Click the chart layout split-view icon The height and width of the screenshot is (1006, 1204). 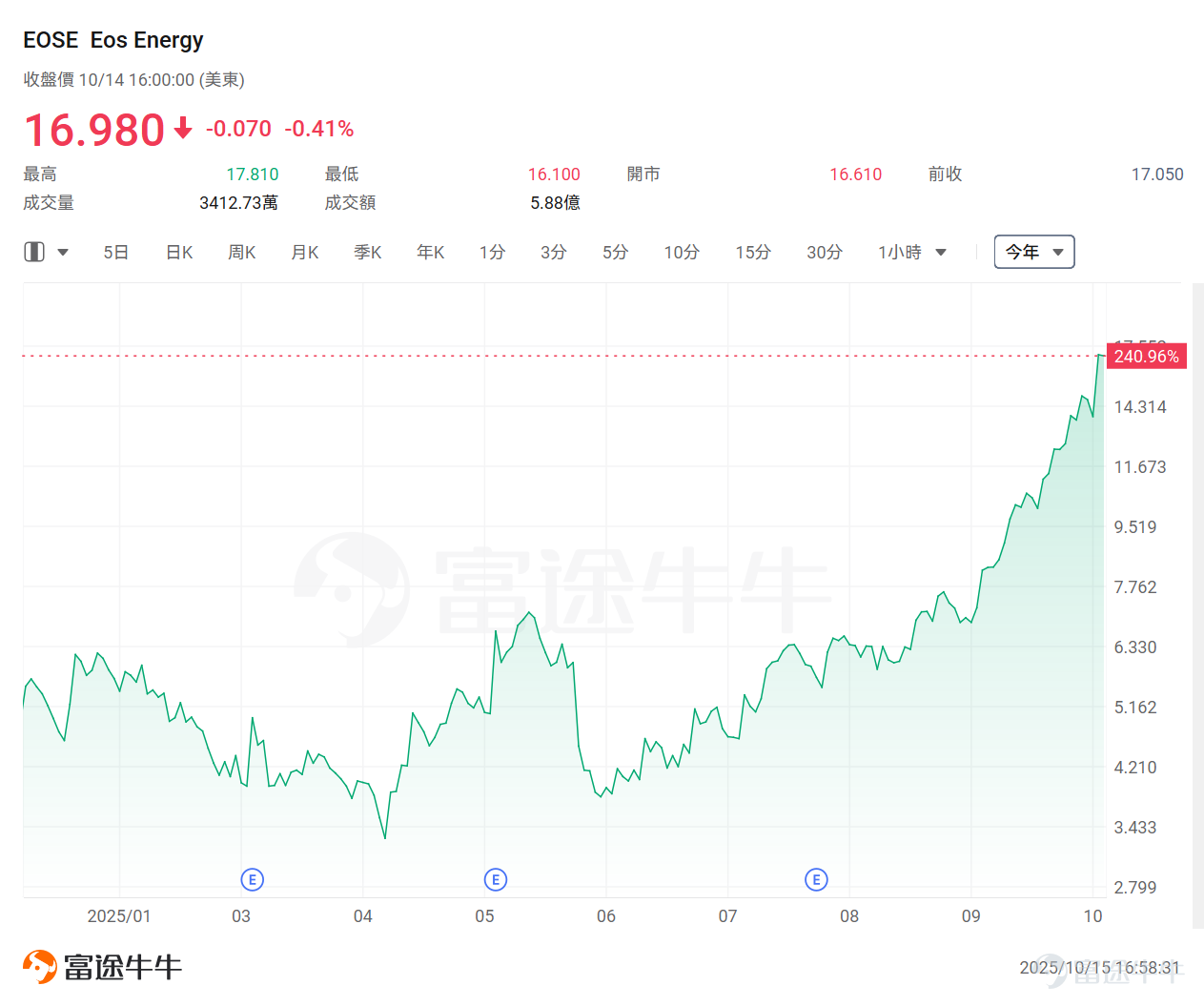click(x=34, y=252)
